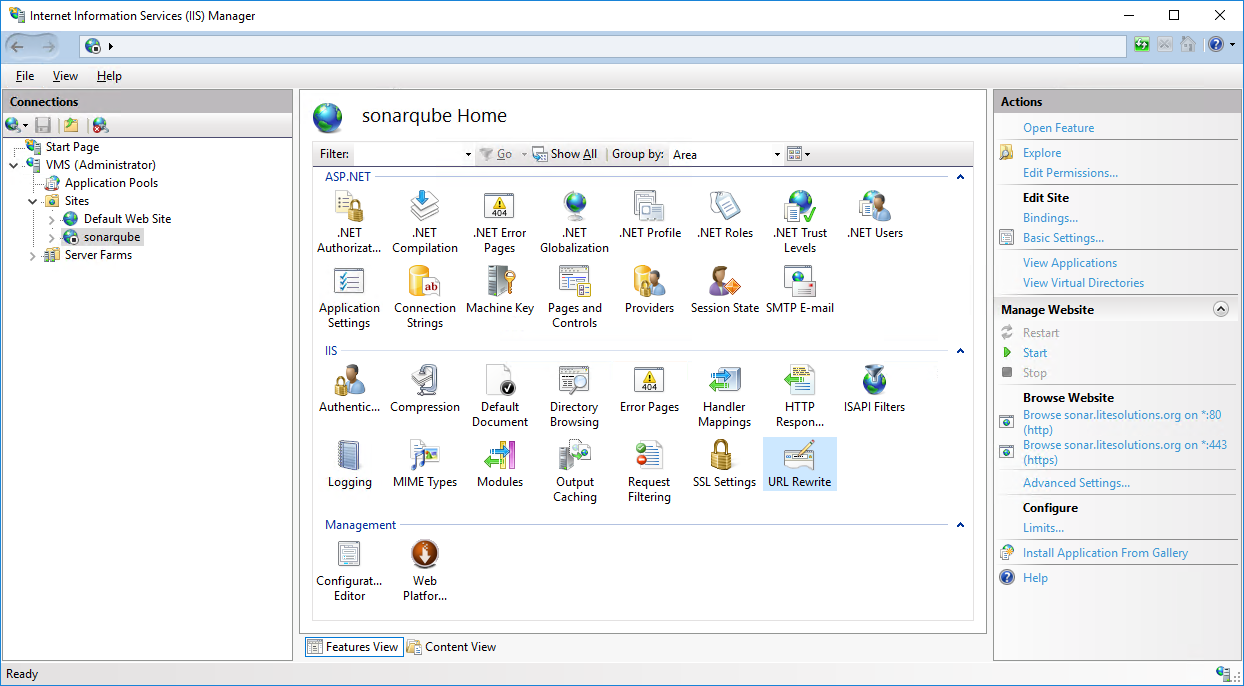This screenshot has width=1244, height=686.
Task: Select the Compression icon
Action: (425, 389)
